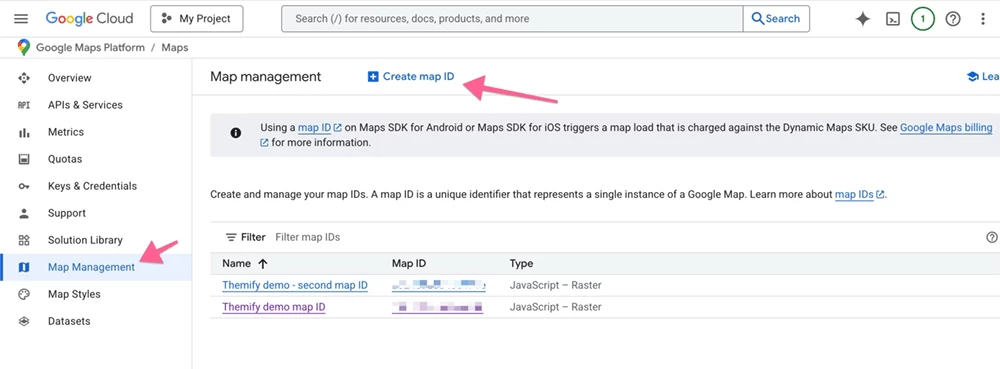
Task: Click the Maps breadcrumb
Action: pyautogui.click(x=175, y=48)
